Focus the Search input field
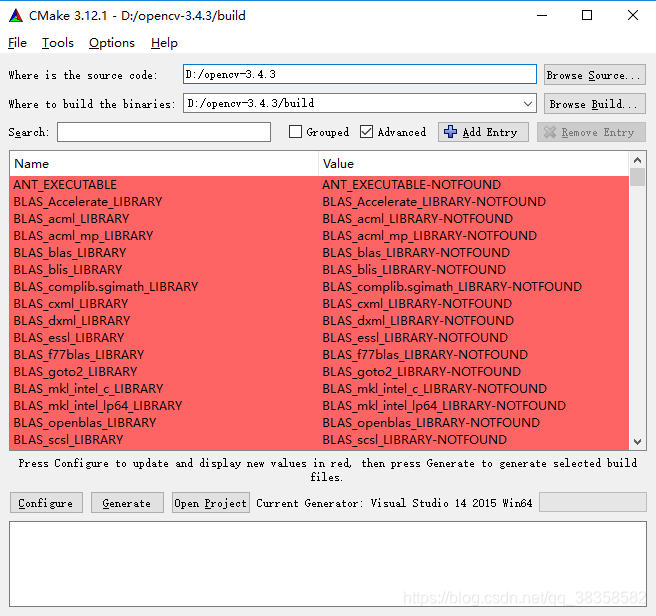This screenshot has height=616, width=656. coord(164,132)
